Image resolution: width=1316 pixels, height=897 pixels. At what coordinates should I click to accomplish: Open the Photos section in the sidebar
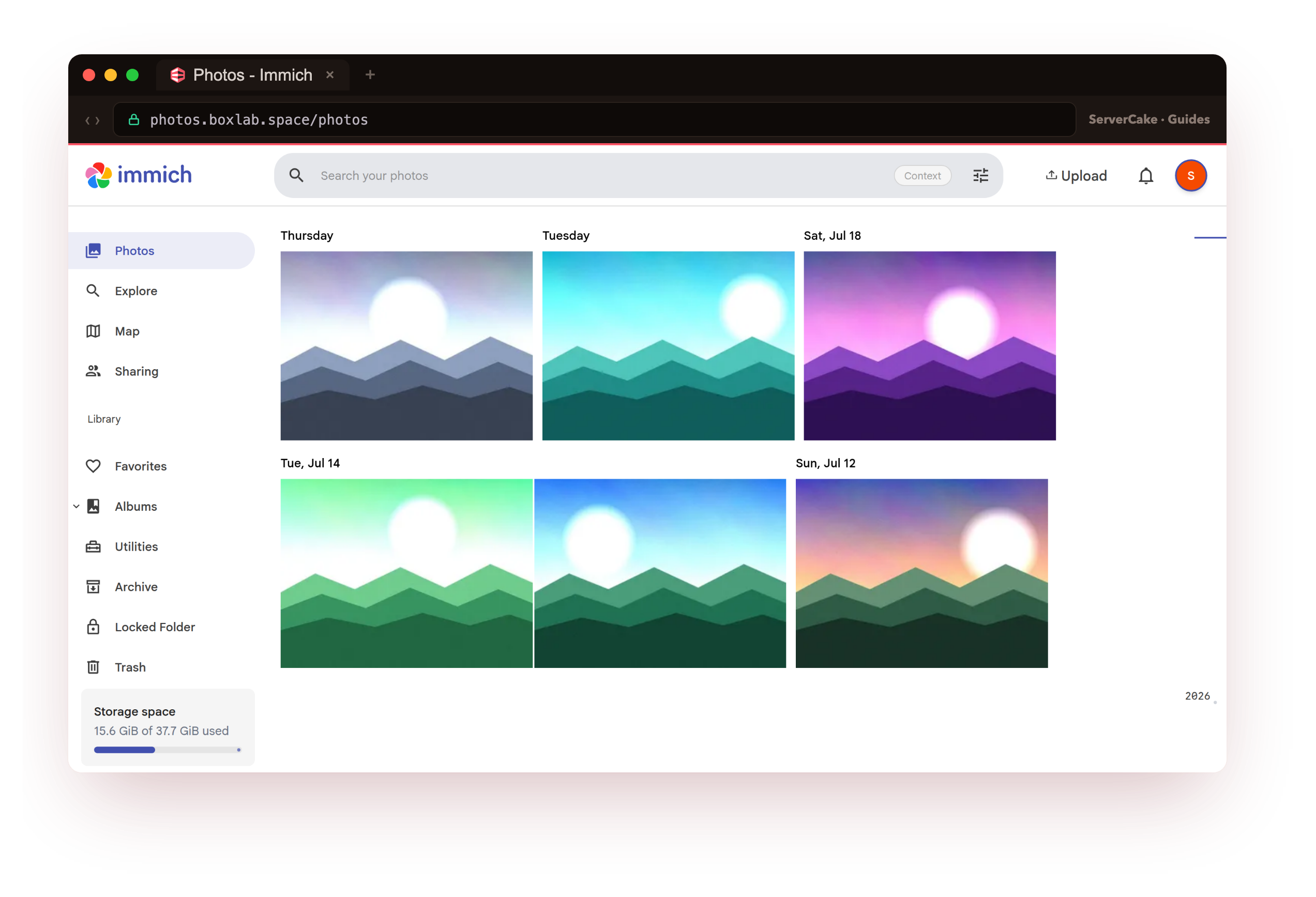point(161,251)
